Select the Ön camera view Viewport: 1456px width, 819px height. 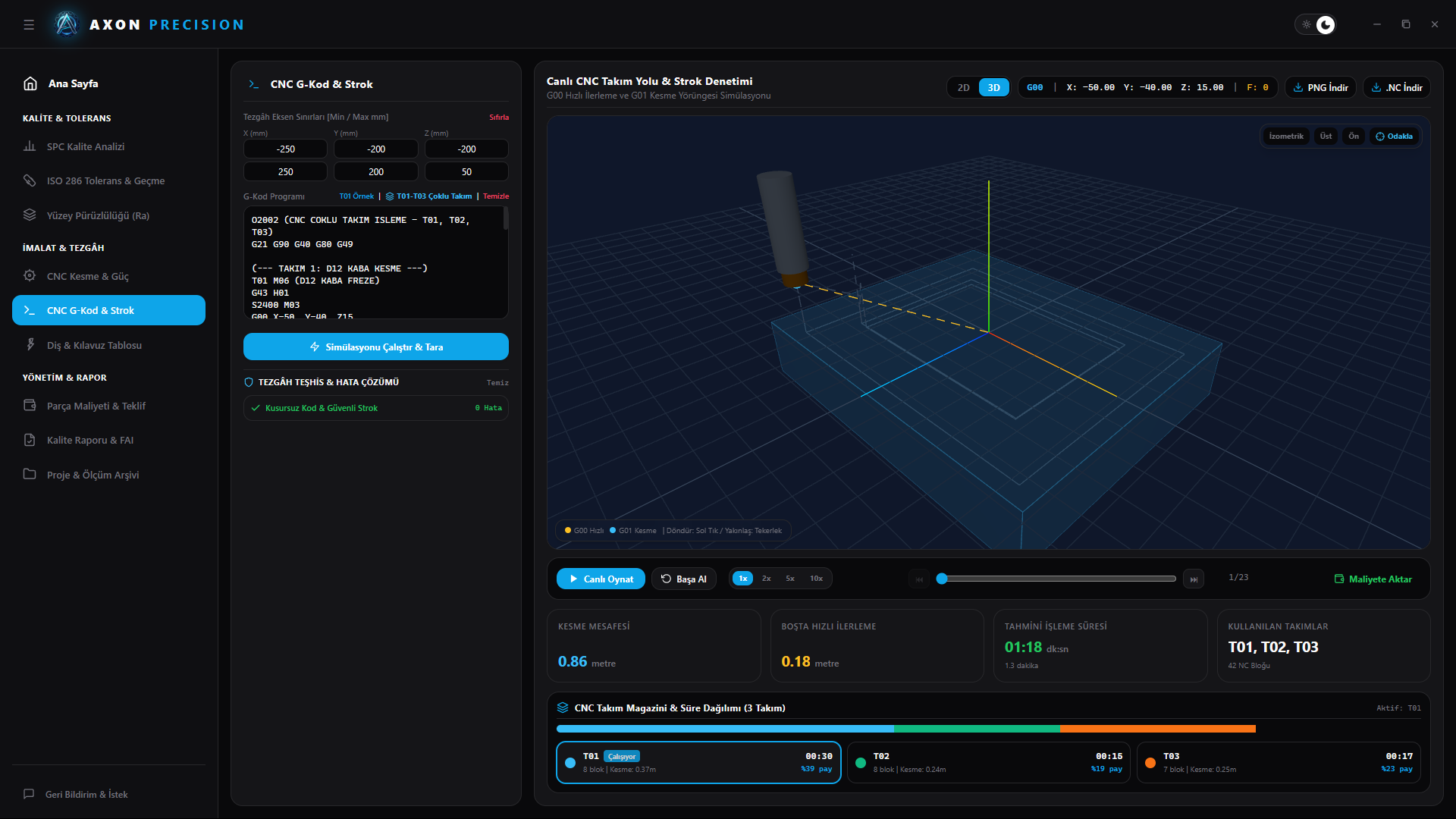pyautogui.click(x=1354, y=136)
